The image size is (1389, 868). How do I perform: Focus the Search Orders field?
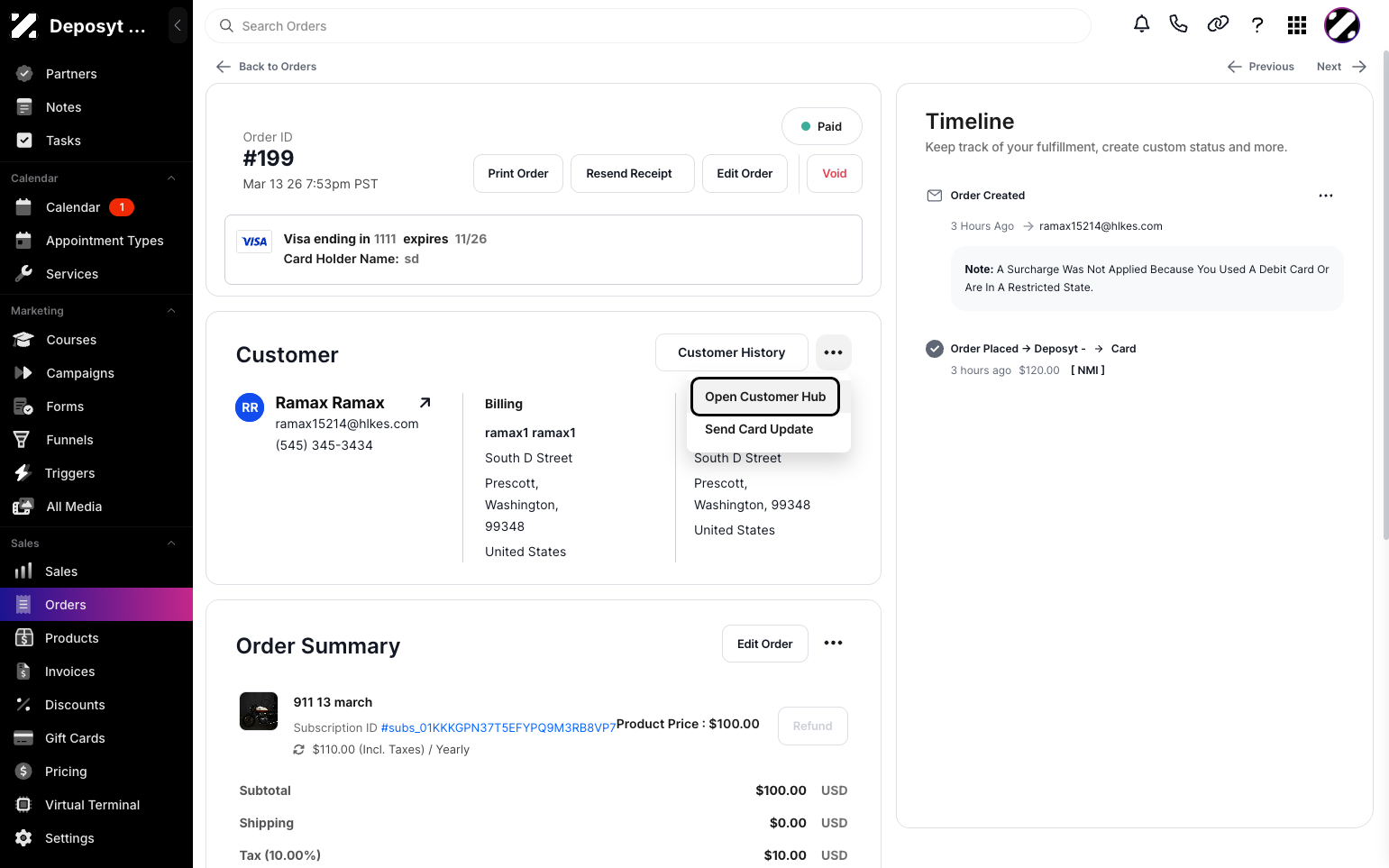pos(648,26)
